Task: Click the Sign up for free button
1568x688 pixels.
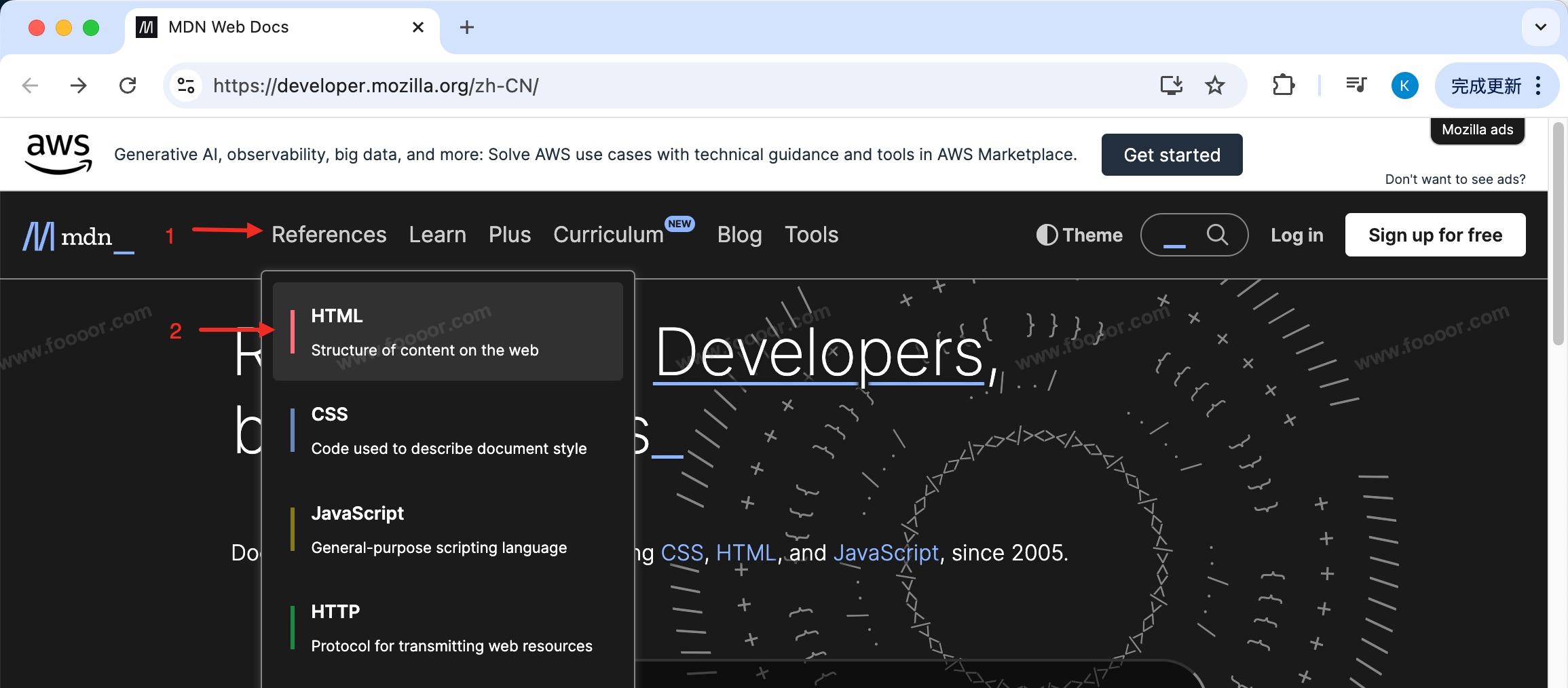Action: point(1435,235)
